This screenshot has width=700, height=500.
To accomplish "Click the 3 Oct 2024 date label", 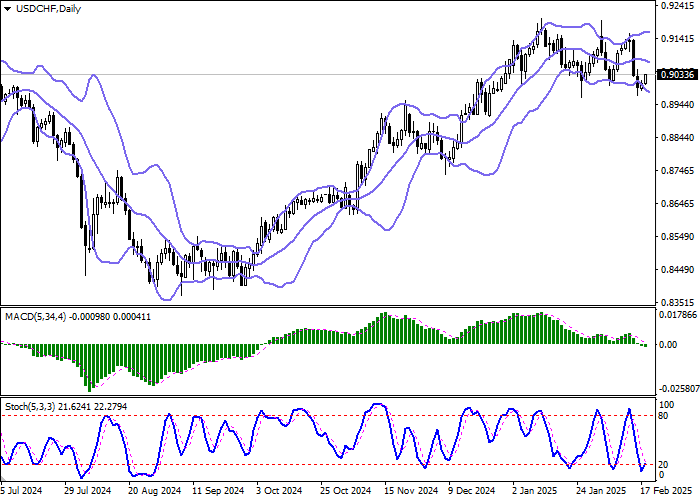I will 279,491.
